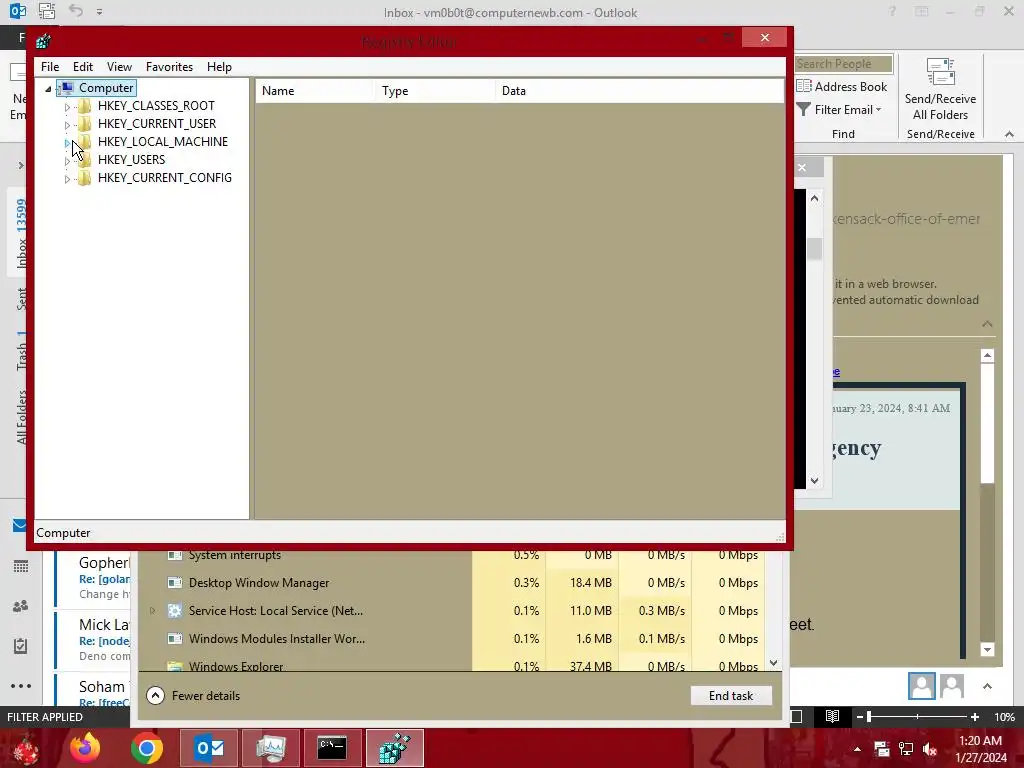Expand the HKEY_CURRENT_USER tree arrow
Viewport: 1024px width, 768px height.
[67, 124]
